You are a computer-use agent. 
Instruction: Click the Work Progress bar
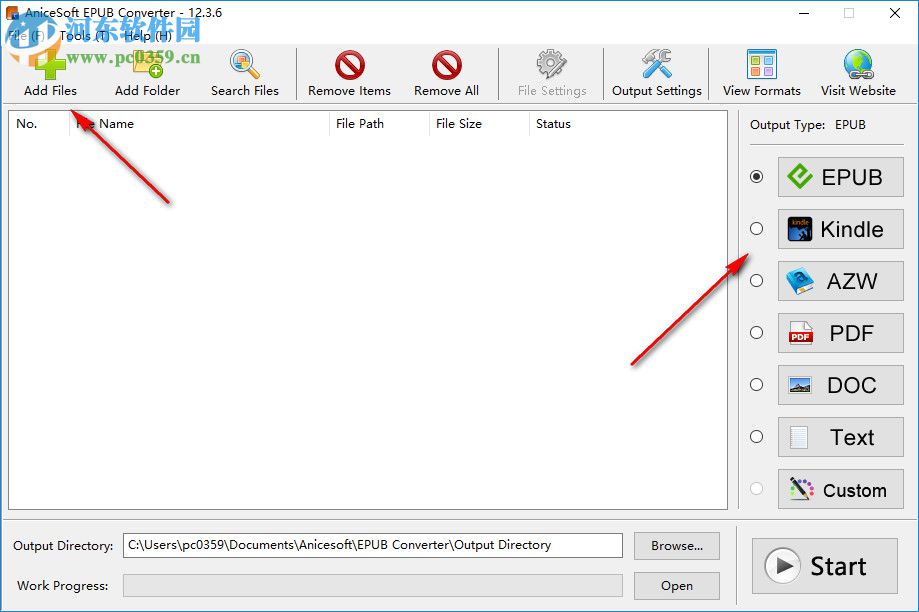(x=373, y=586)
